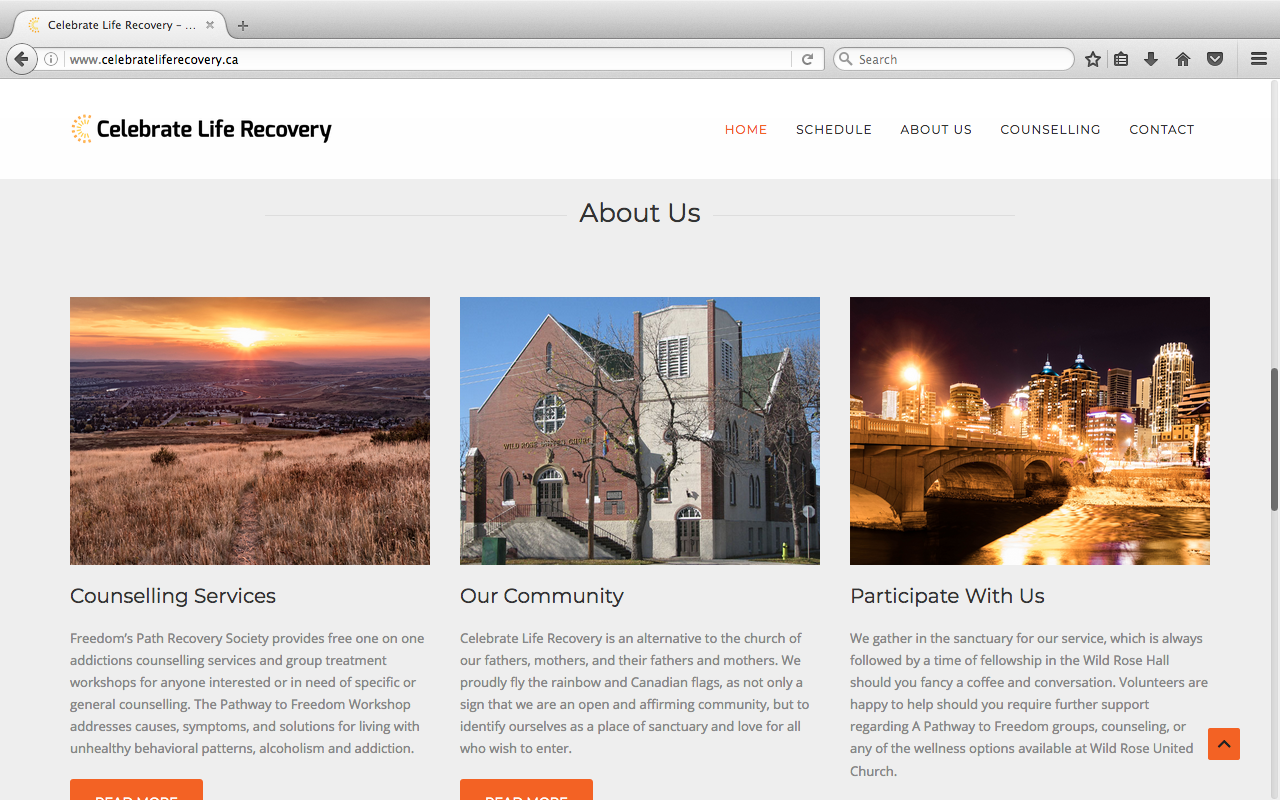Click the Read More button under Counselling Services
Image resolution: width=1280 pixels, height=800 pixels.
pyautogui.click(x=136, y=790)
